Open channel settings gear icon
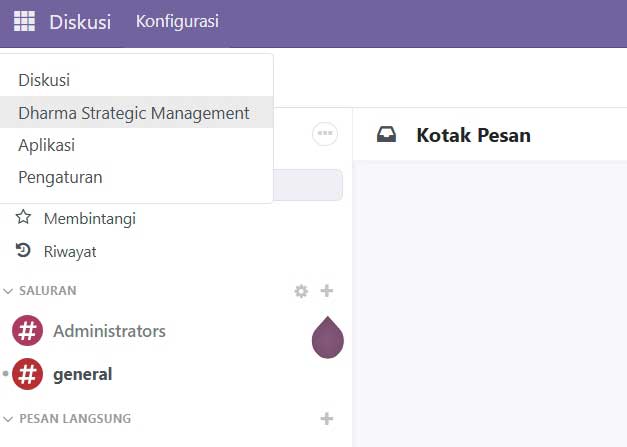 pos(301,291)
